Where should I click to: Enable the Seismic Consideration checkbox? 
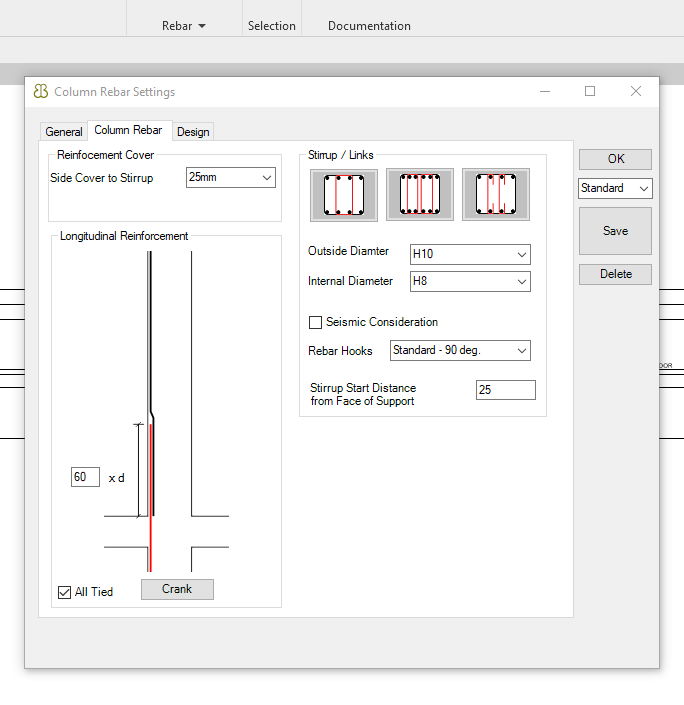point(316,322)
